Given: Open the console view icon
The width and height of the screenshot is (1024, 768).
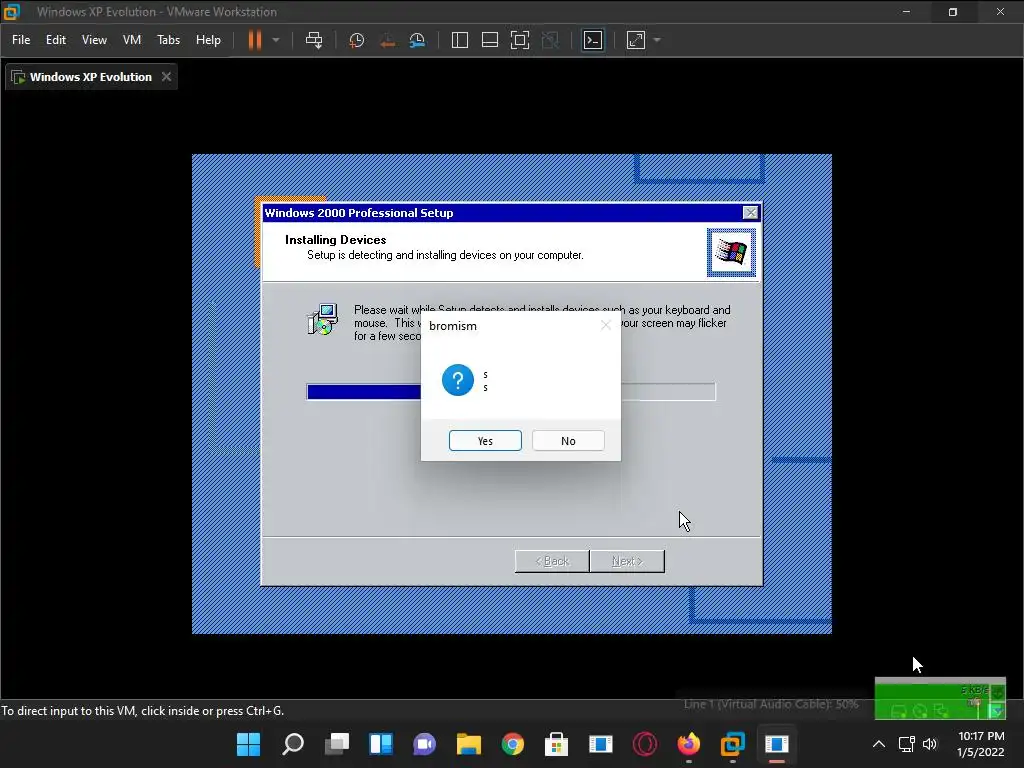Looking at the screenshot, I should tap(593, 40).
